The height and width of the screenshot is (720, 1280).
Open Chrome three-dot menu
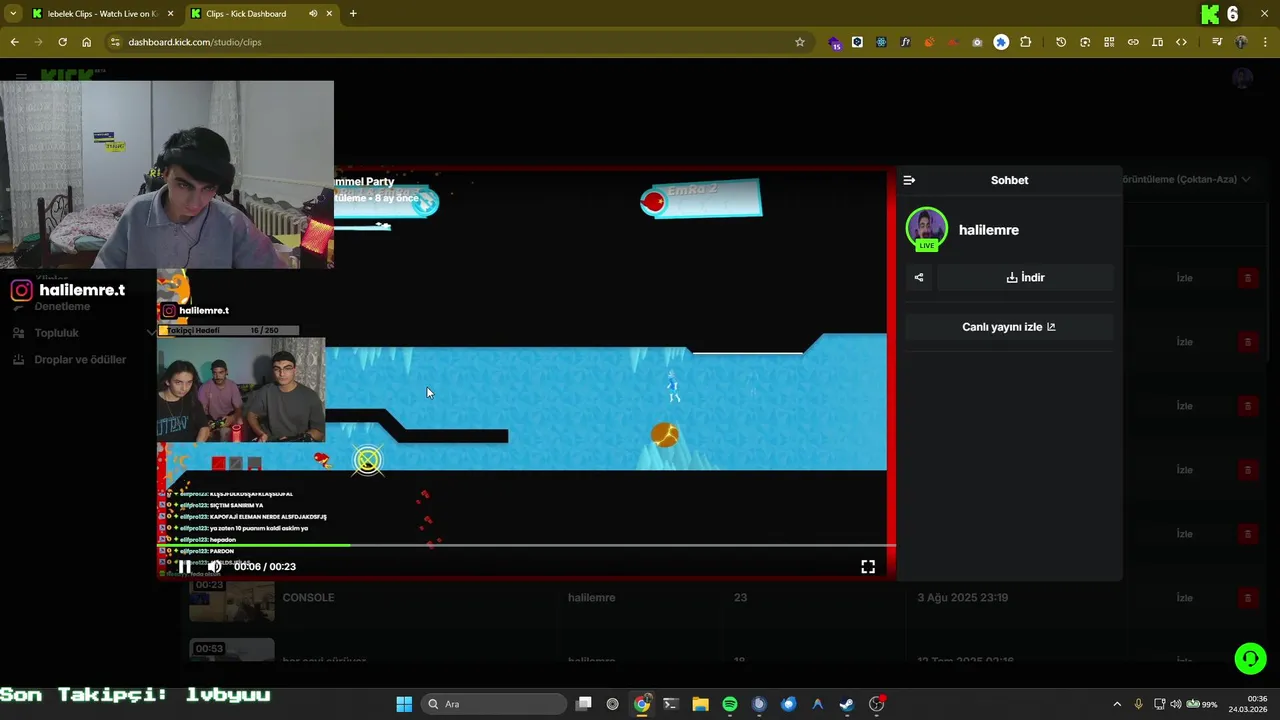pos(1265,42)
